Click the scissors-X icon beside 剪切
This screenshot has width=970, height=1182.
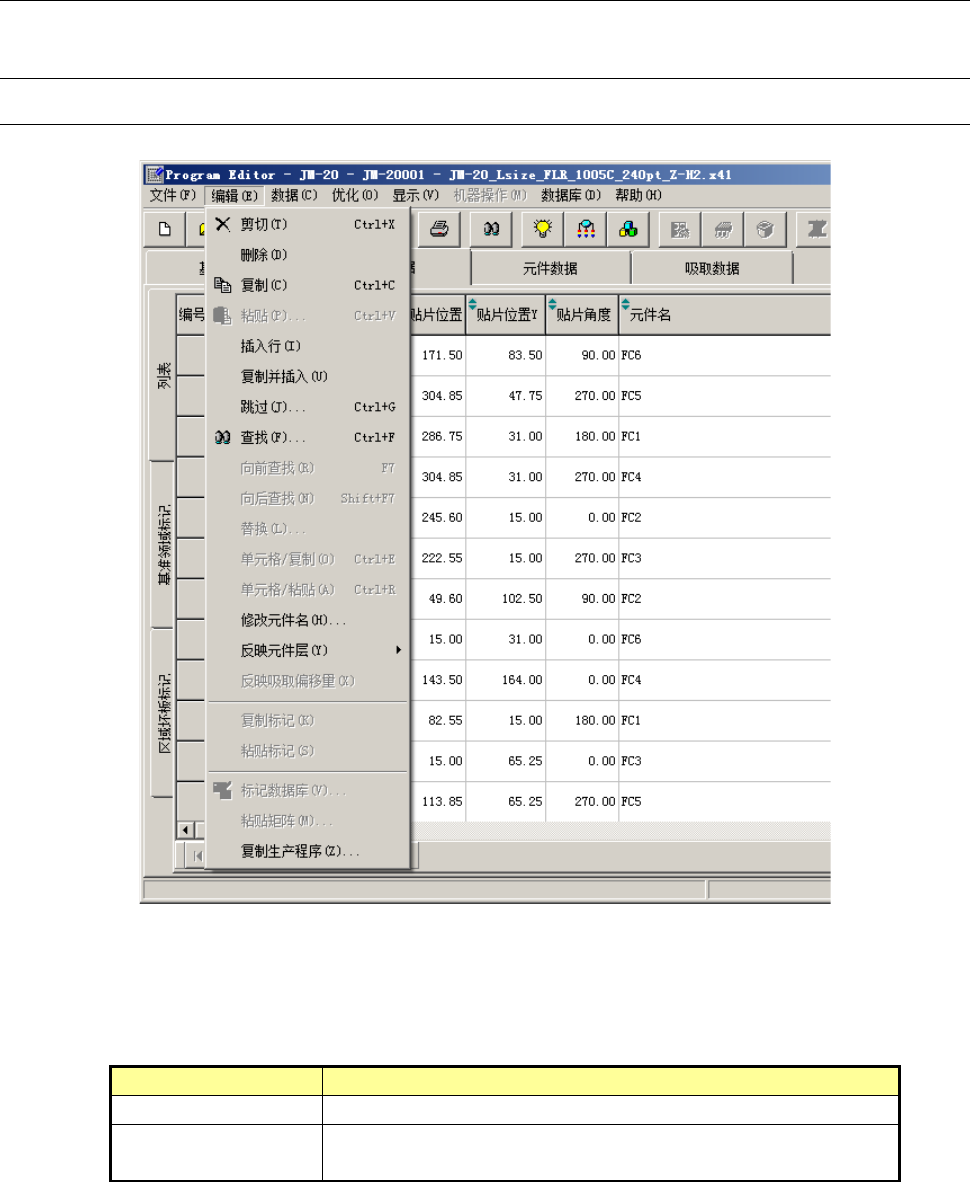222,224
